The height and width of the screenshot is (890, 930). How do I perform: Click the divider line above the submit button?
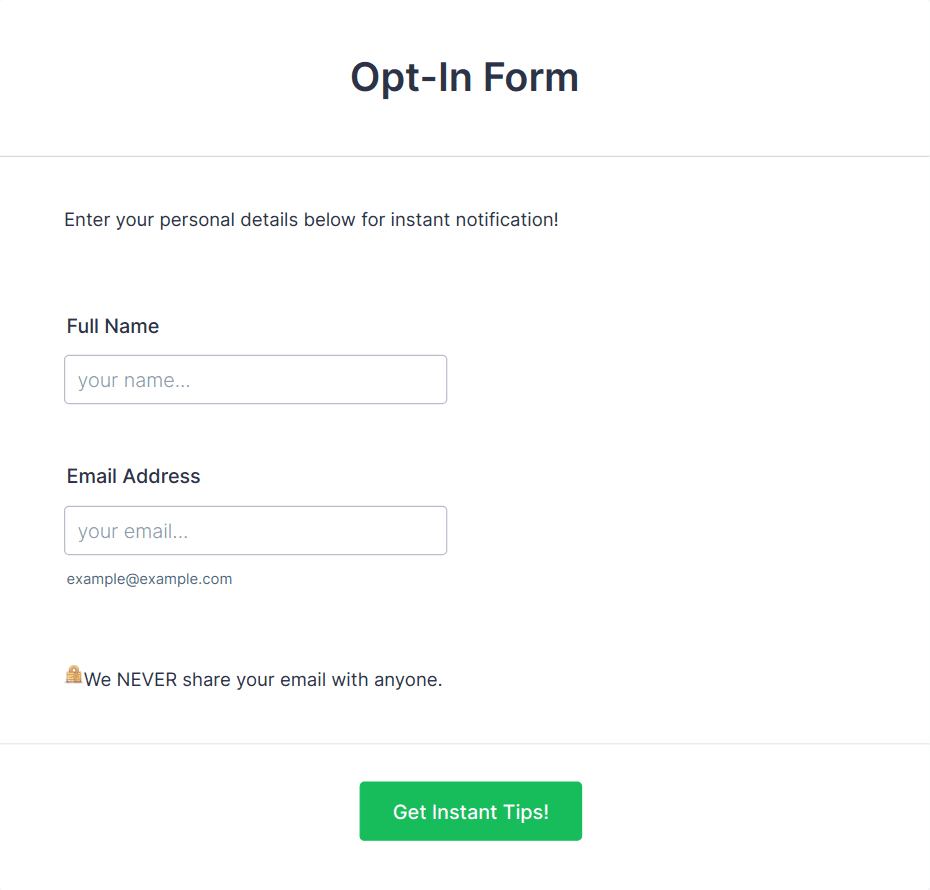465,744
